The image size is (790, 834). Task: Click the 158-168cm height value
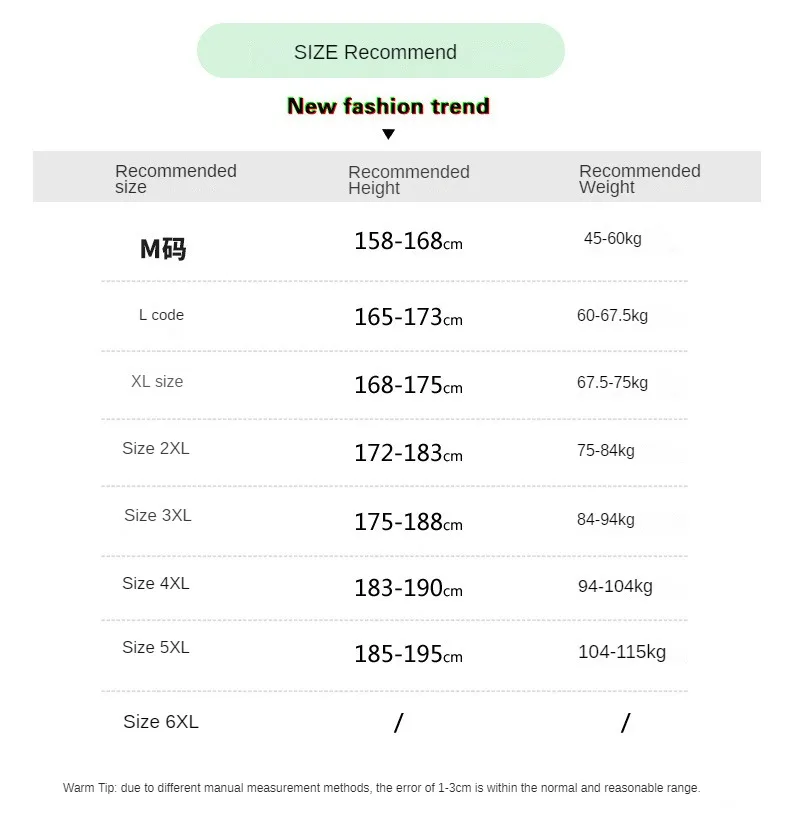pyautogui.click(x=409, y=241)
